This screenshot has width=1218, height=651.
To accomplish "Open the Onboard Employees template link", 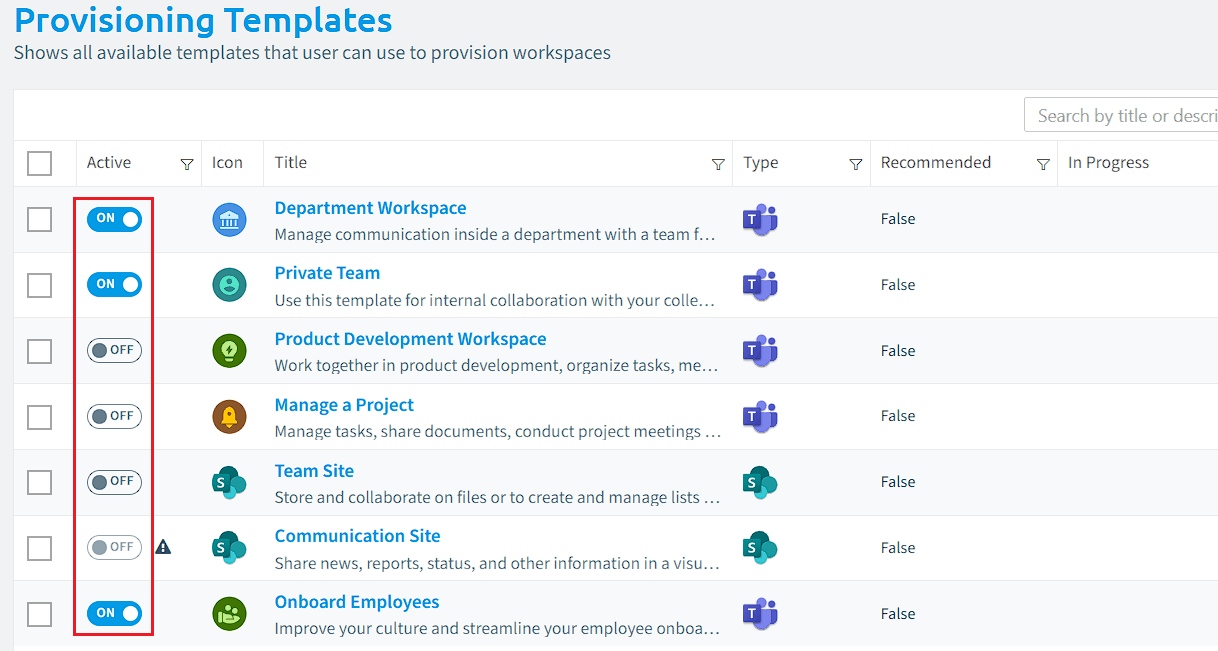I will [x=357, y=602].
